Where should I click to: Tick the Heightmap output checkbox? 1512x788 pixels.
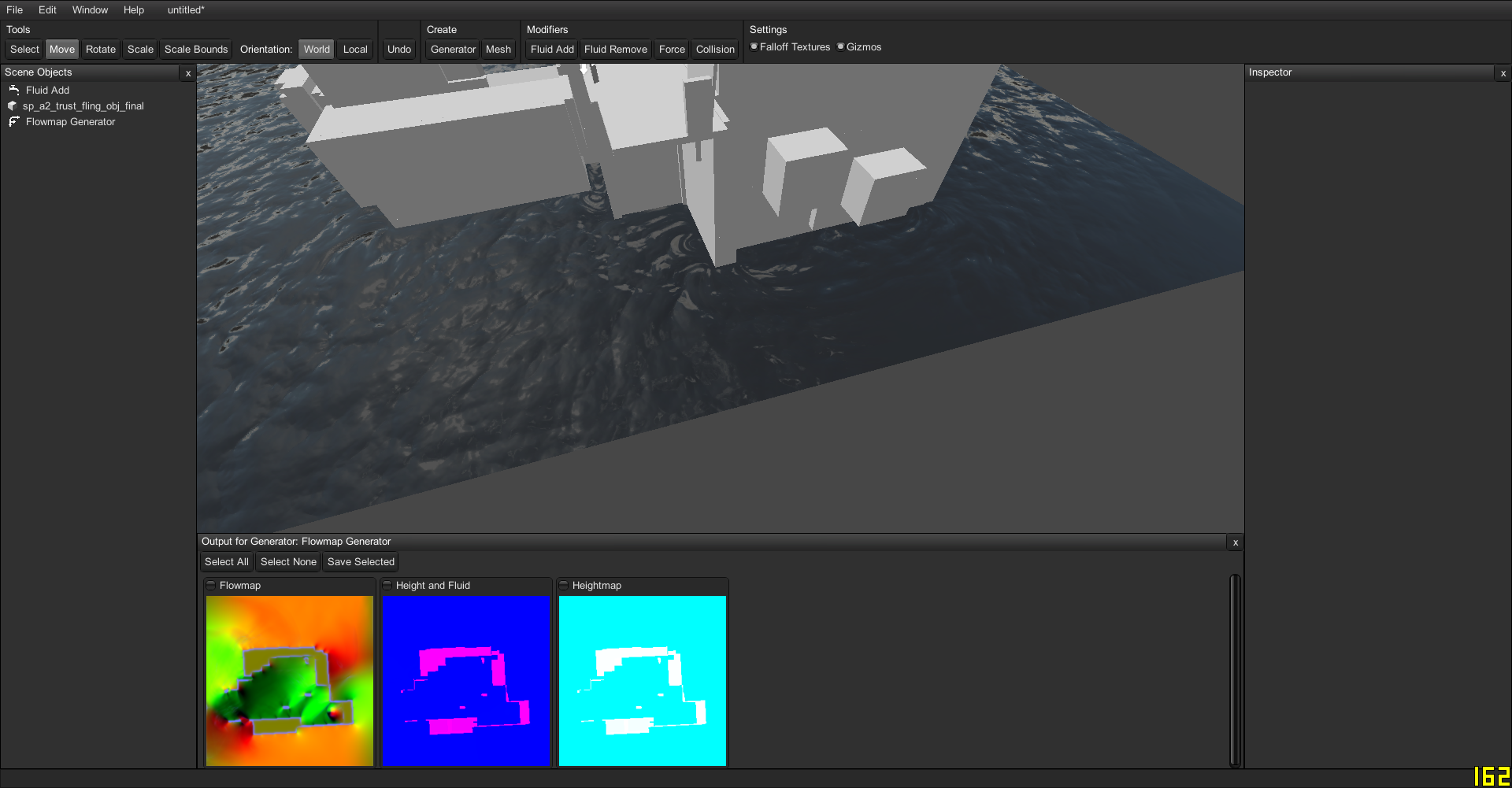[x=564, y=586]
